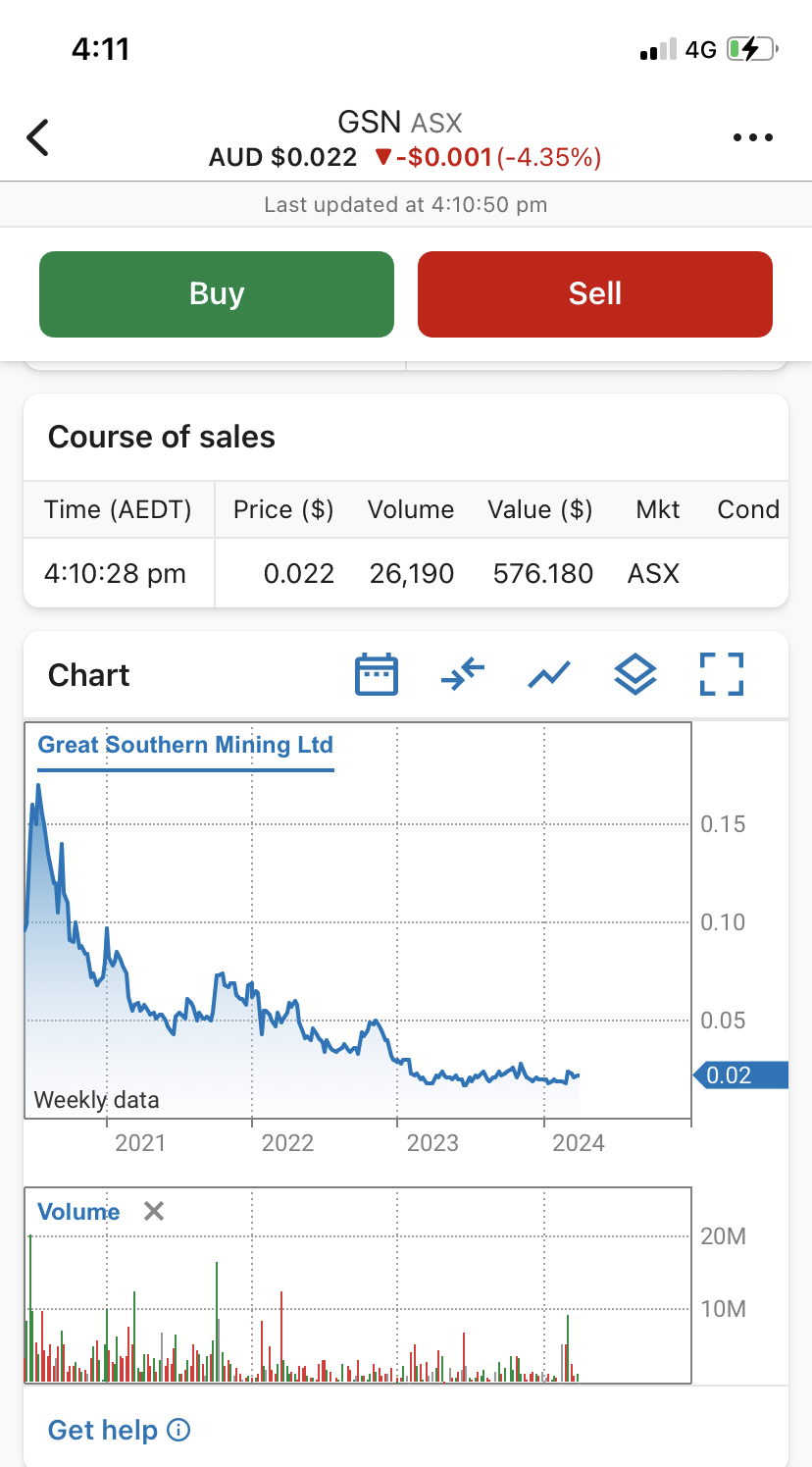Open the chart date range calendar icon
Image resolution: width=812 pixels, height=1467 pixels.
[377, 674]
